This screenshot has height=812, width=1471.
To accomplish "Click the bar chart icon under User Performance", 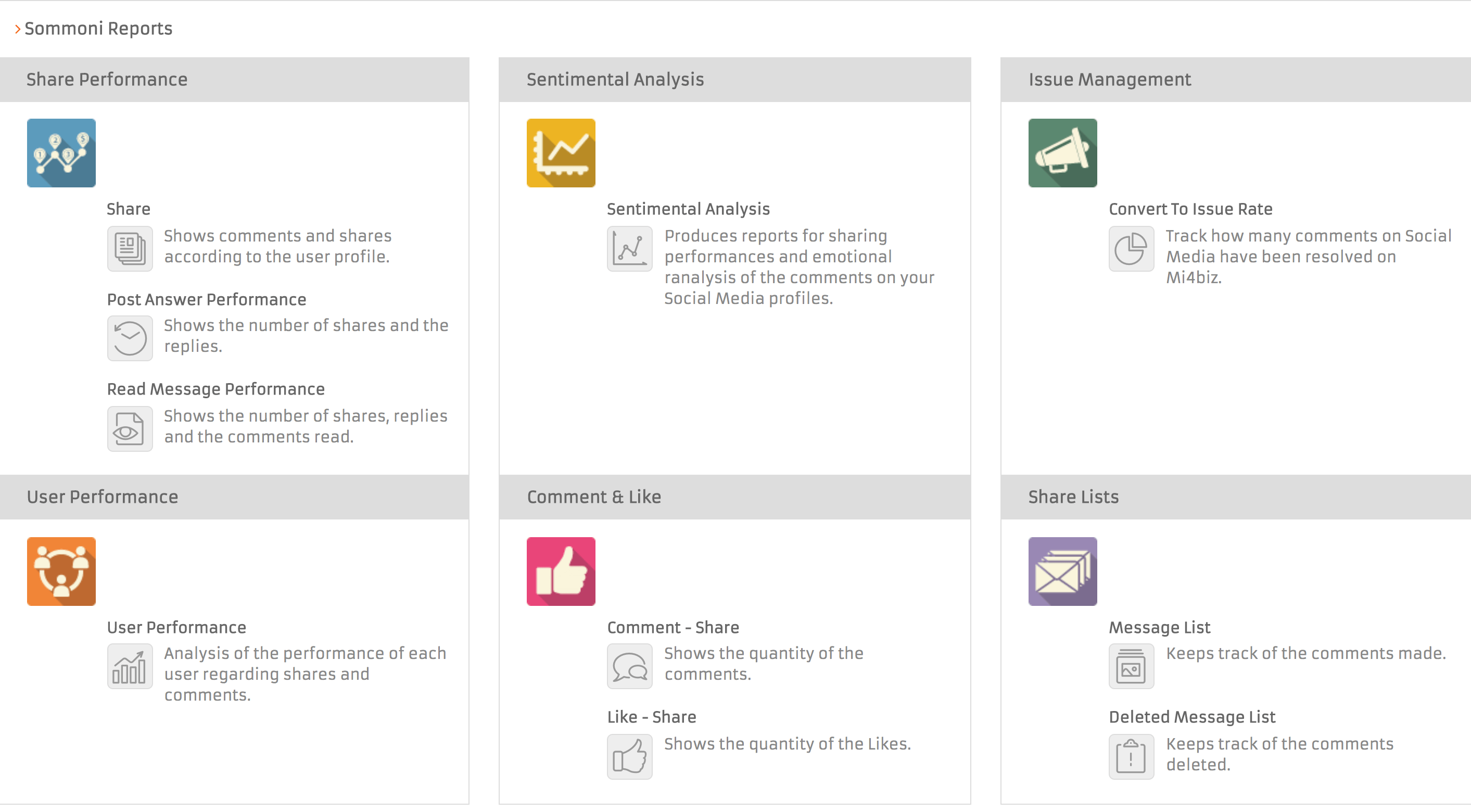I will [130, 666].
